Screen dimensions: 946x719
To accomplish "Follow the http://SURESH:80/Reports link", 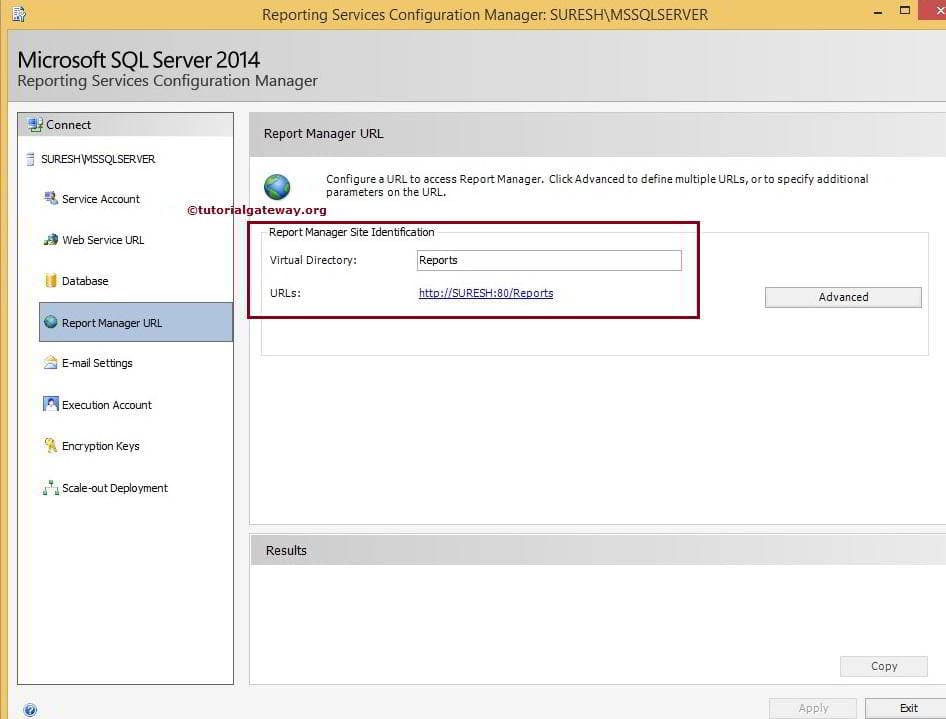I will (486, 293).
